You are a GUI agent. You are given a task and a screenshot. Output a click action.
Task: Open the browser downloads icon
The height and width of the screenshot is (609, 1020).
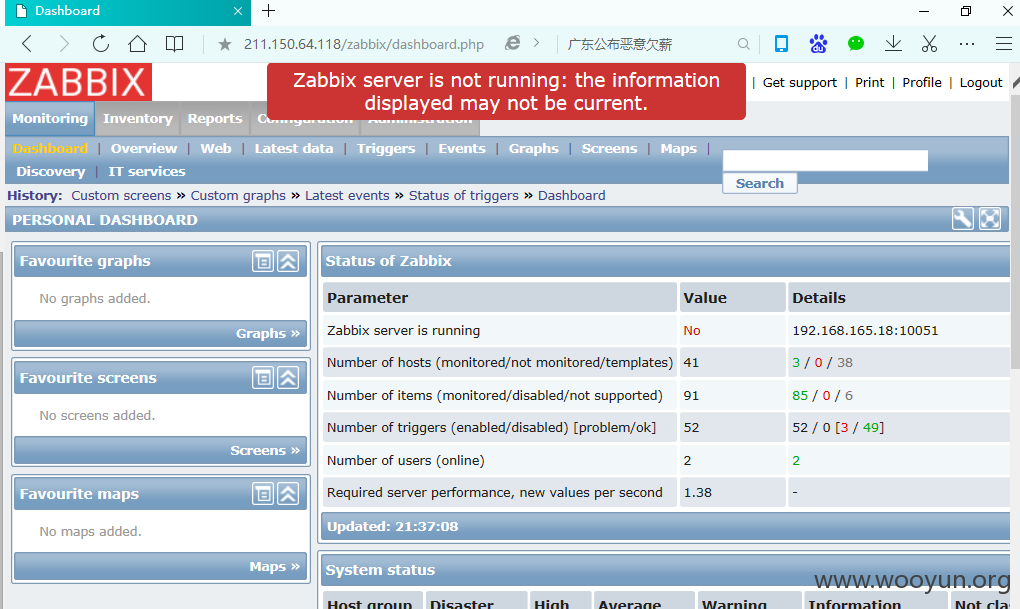(893, 44)
